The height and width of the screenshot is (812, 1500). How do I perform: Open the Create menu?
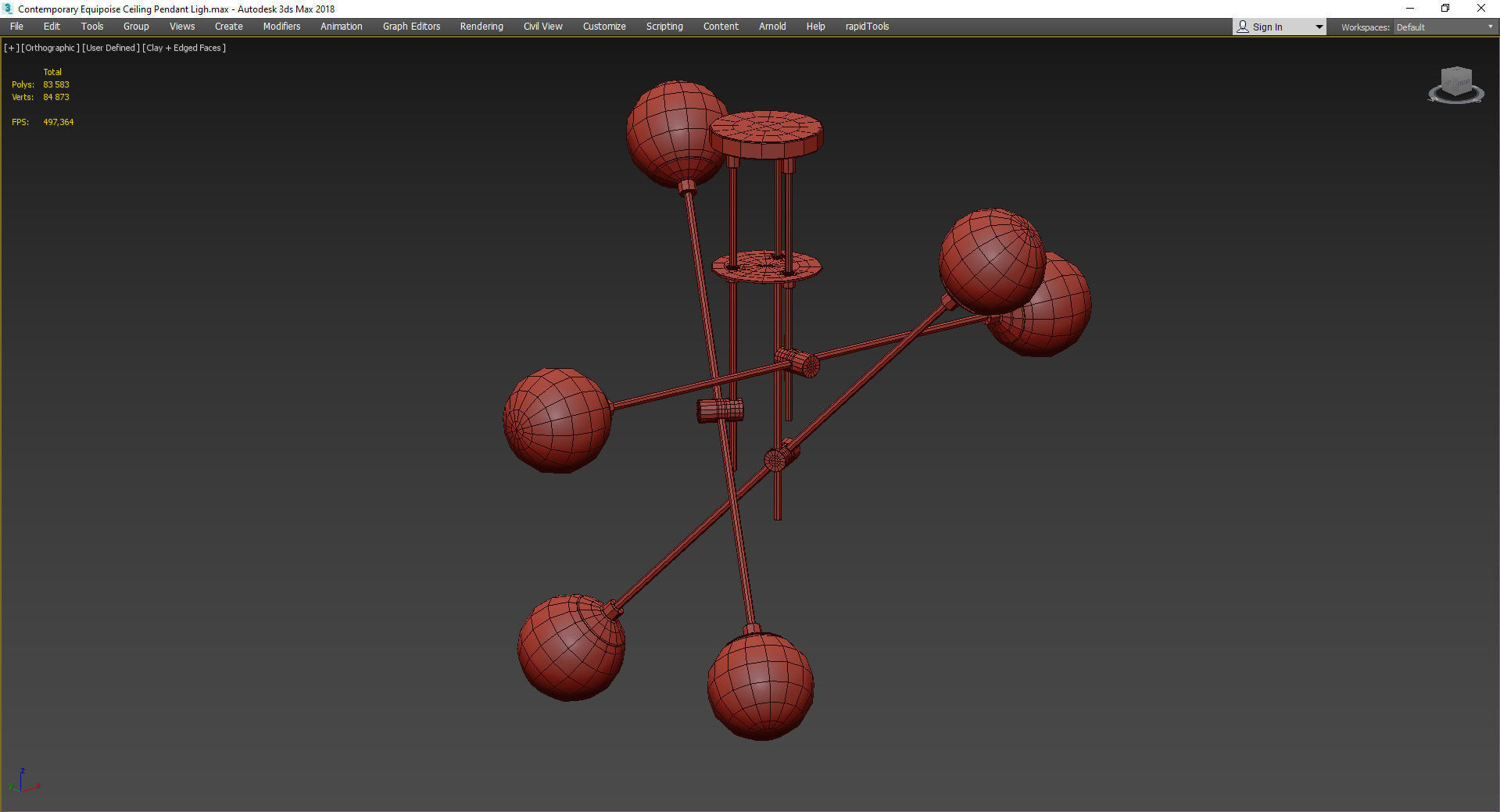(229, 27)
